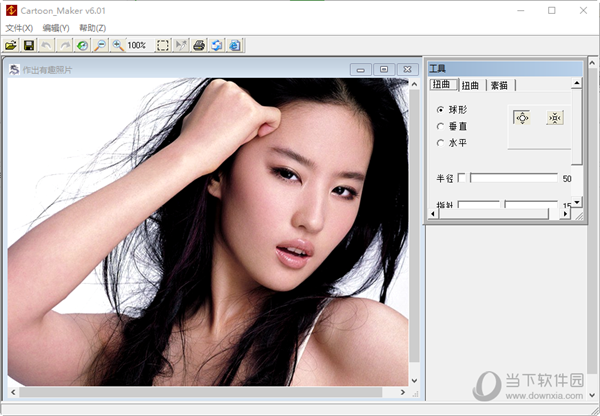This screenshot has width=600, height=416.
Task: Click the 半径 label text
Action: [445, 178]
